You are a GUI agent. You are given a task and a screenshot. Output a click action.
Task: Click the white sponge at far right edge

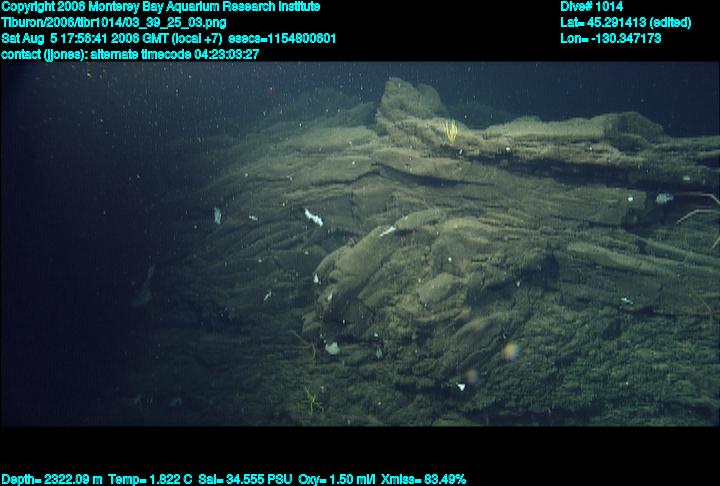point(663,198)
